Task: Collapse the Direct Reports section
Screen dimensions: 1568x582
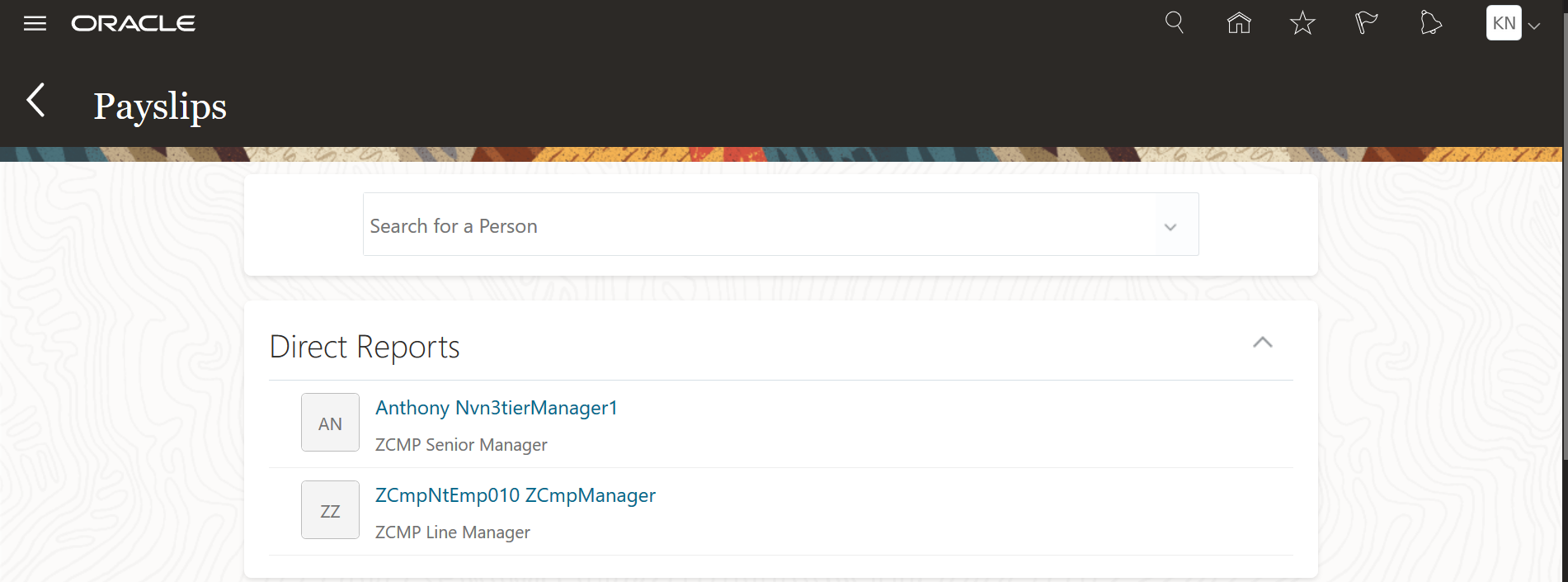Action: click(x=1263, y=343)
